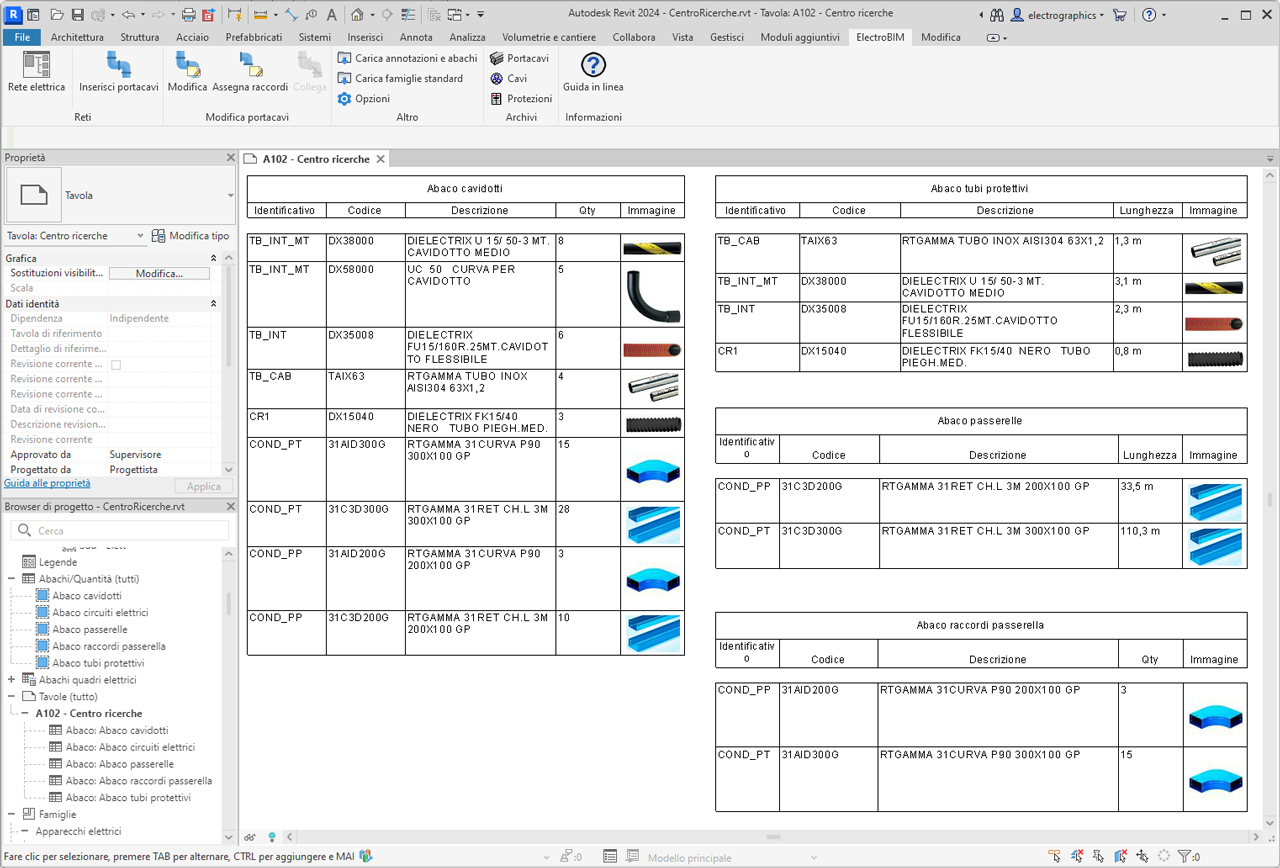The image size is (1280, 868).
Task: Select the Gestisci ribbon tab
Action: [x=727, y=37]
